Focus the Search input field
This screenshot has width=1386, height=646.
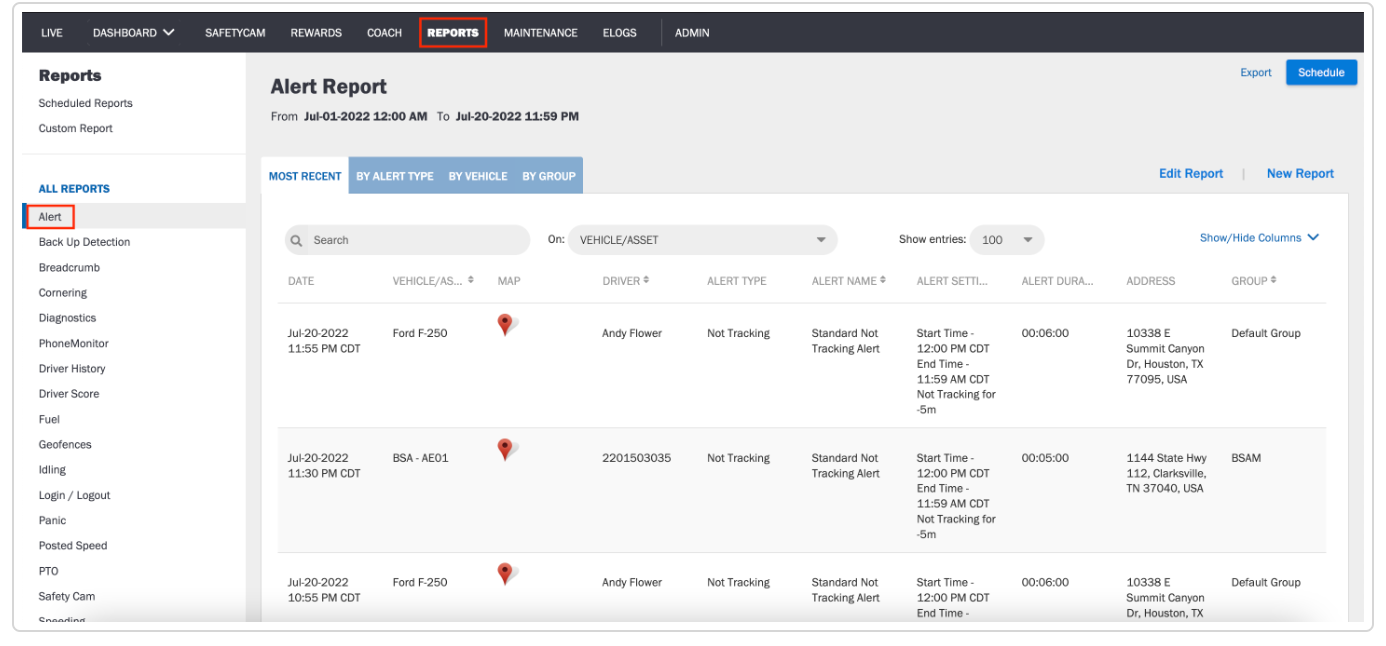click(407, 240)
